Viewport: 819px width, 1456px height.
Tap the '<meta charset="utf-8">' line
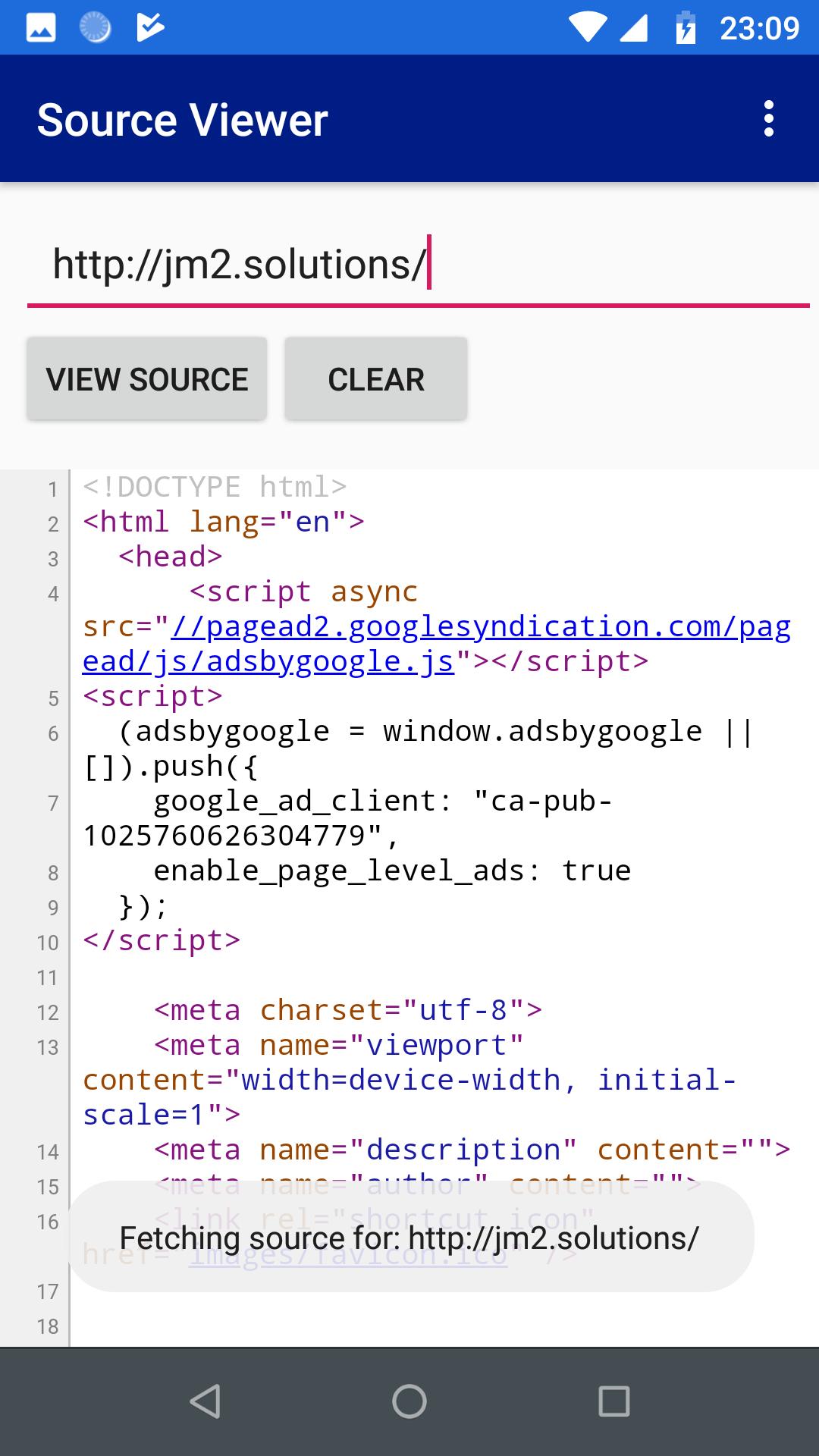point(348,1010)
